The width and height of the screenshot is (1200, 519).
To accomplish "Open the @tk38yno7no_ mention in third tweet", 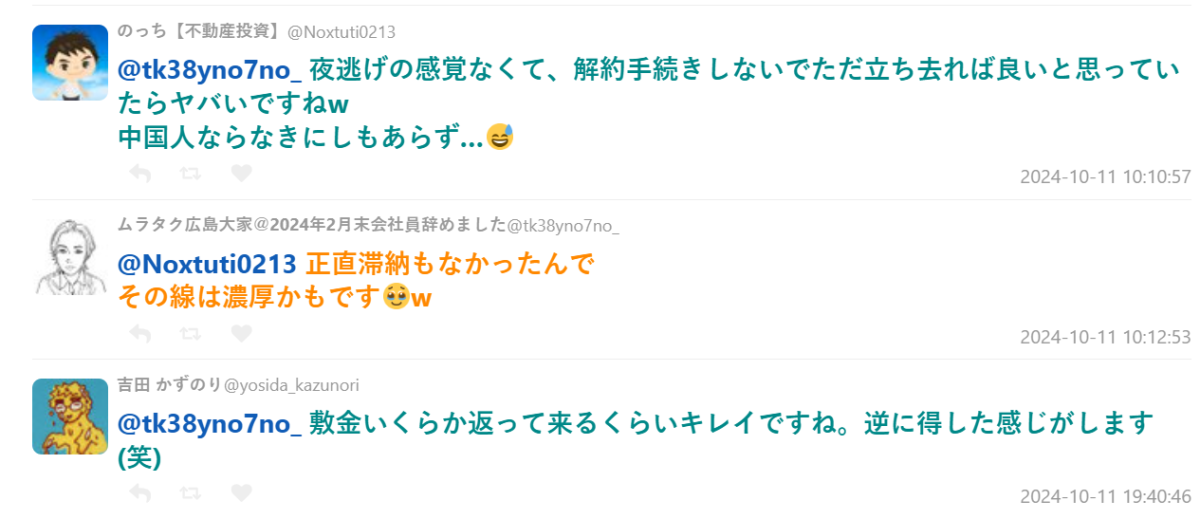I will (210, 423).
